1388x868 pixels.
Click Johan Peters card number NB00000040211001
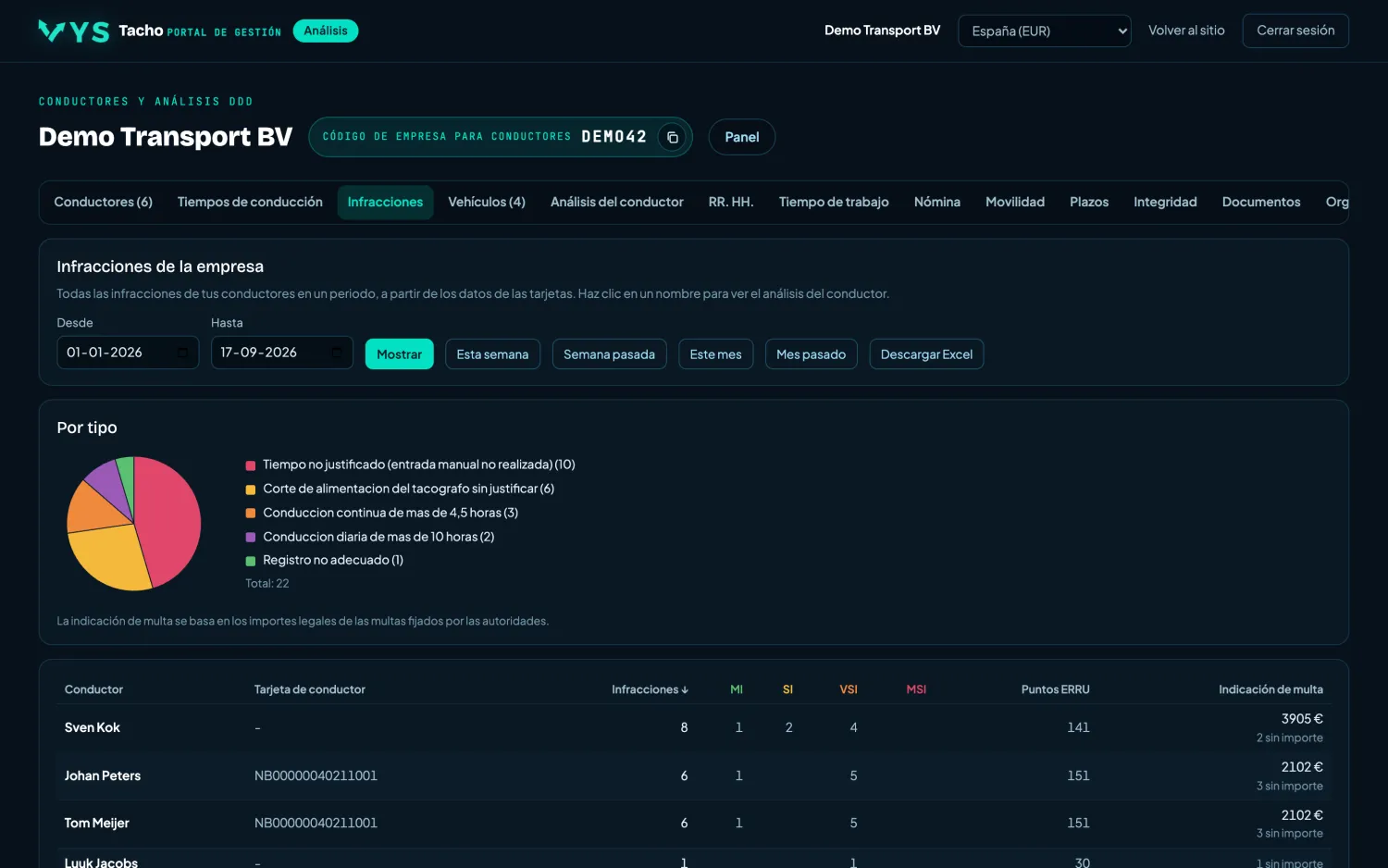(x=316, y=775)
